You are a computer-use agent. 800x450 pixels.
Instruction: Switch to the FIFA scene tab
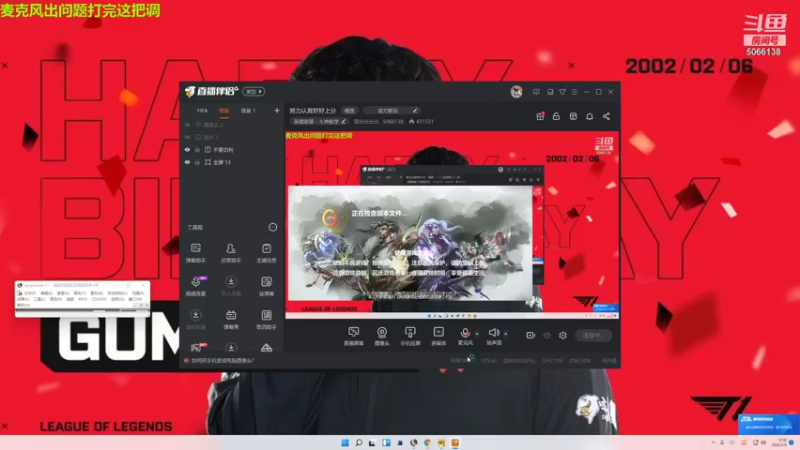pos(203,111)
